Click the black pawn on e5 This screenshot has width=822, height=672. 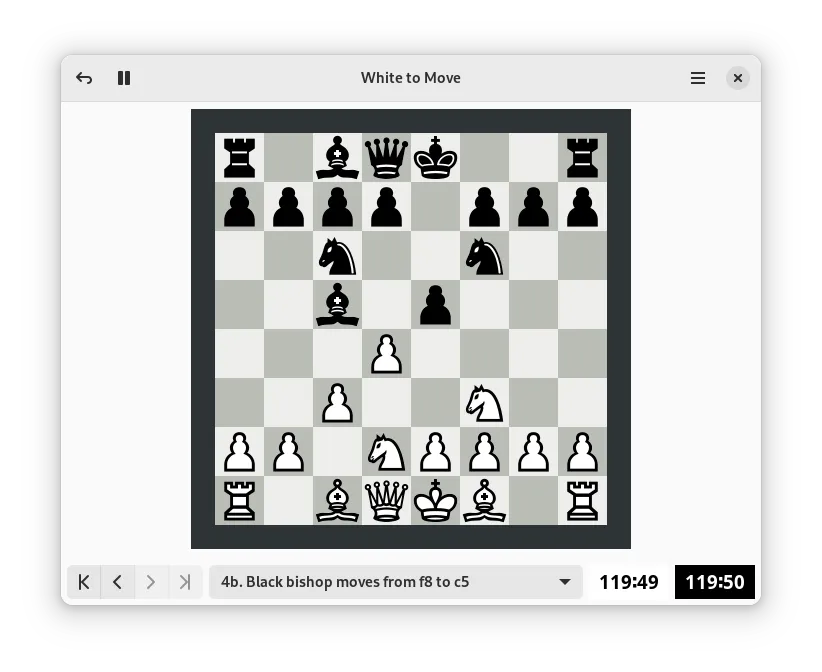[435, 305]
